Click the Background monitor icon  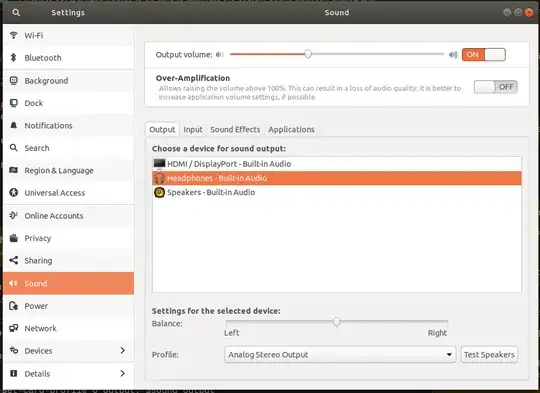click(13, 81)
